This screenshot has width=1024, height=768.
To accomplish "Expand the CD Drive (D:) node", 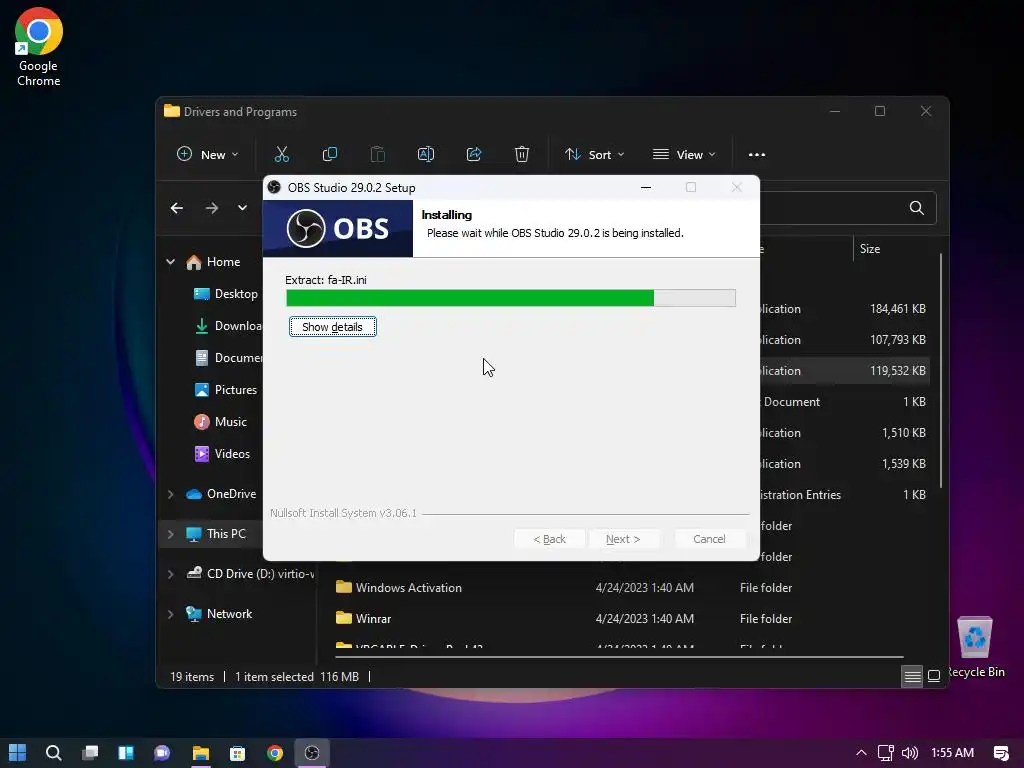I will coord(170,574).
